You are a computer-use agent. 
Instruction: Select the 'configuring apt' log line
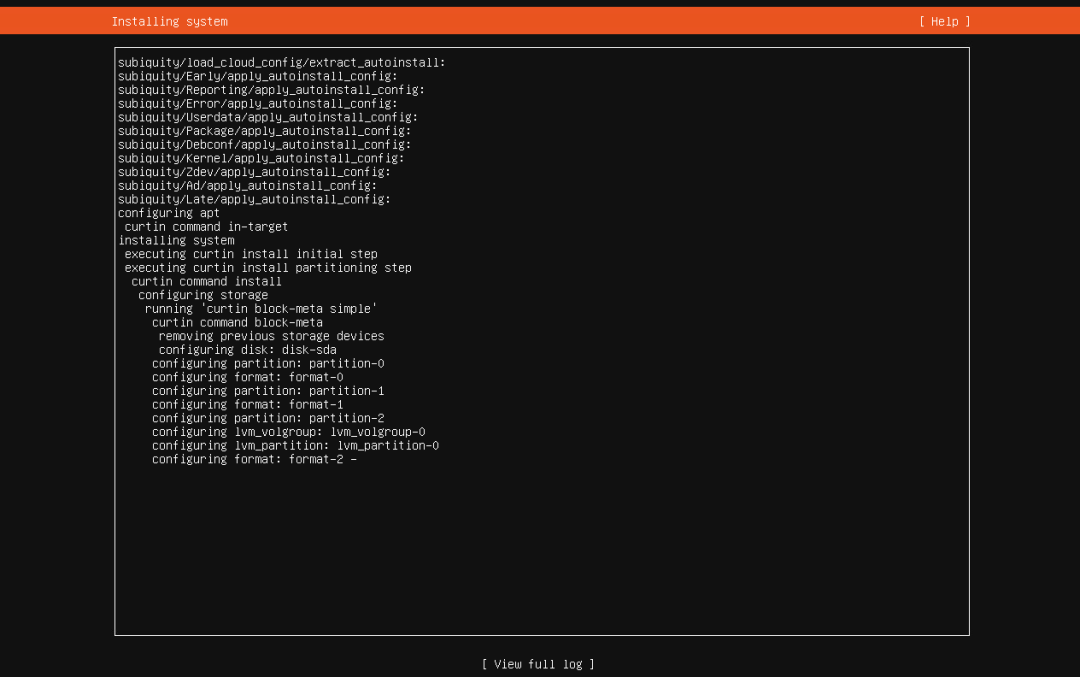(x=169, y=213)
